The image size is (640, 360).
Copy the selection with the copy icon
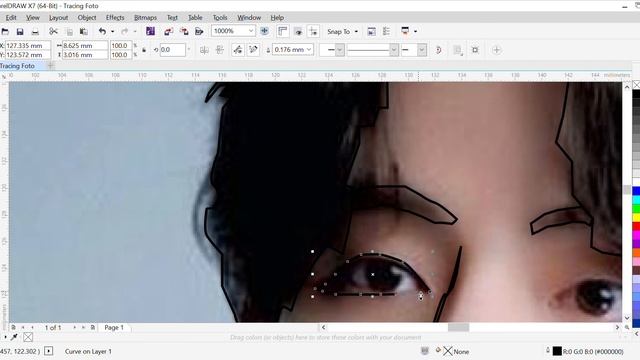pyautogui.click(x=69, y=31)
